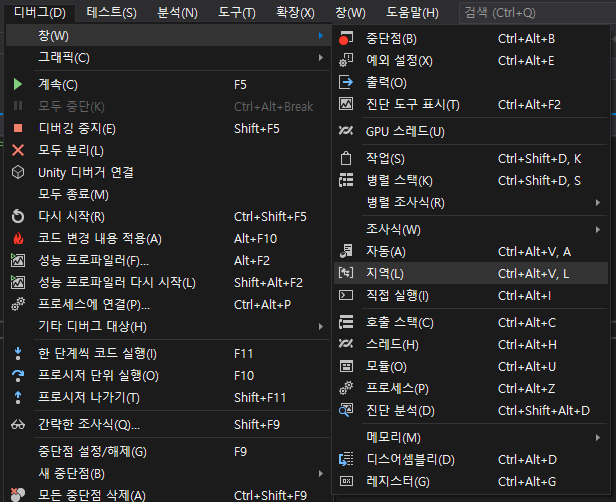This screenshot has width=616, height=502.
Task: Click the 검색 (Ctrl+Q) search box
Action: 537,13
